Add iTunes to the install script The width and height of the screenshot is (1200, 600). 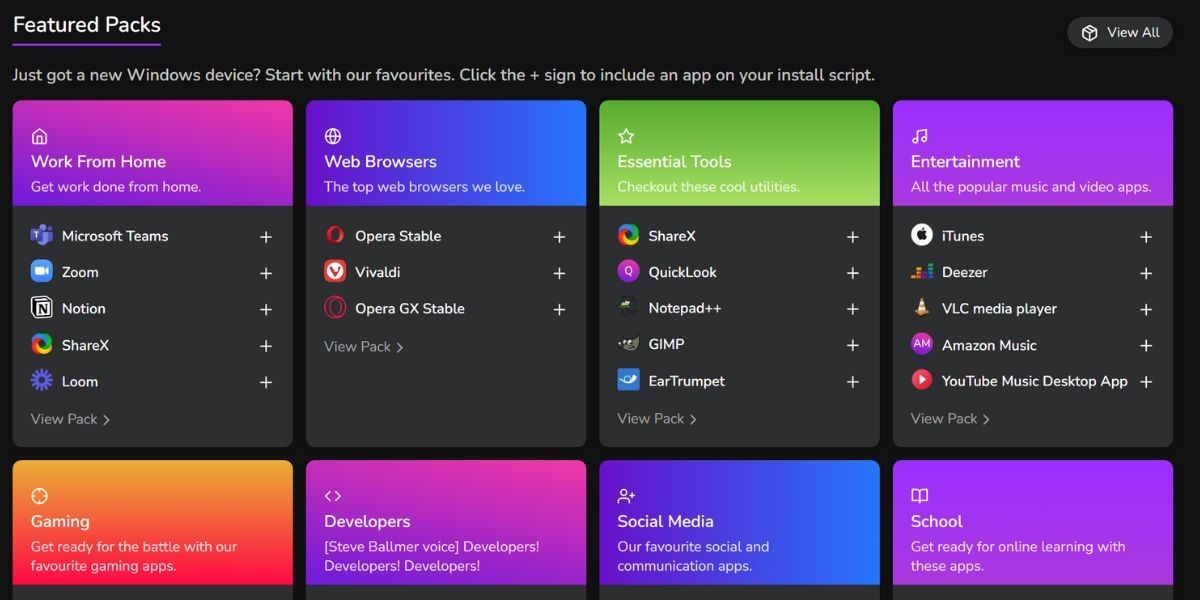[1146, 237]
